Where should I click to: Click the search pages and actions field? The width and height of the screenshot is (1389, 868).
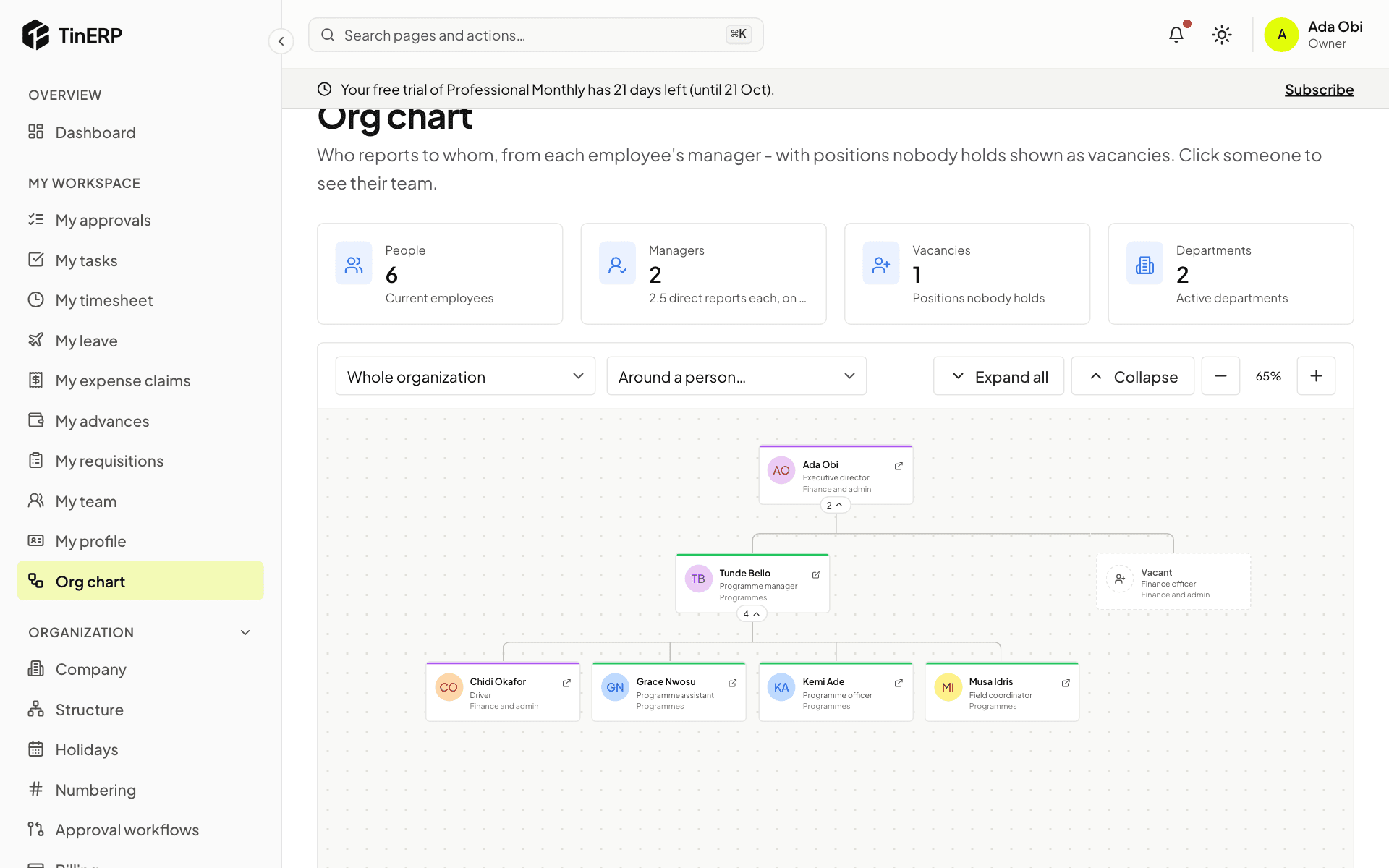[x=536, y=35]
